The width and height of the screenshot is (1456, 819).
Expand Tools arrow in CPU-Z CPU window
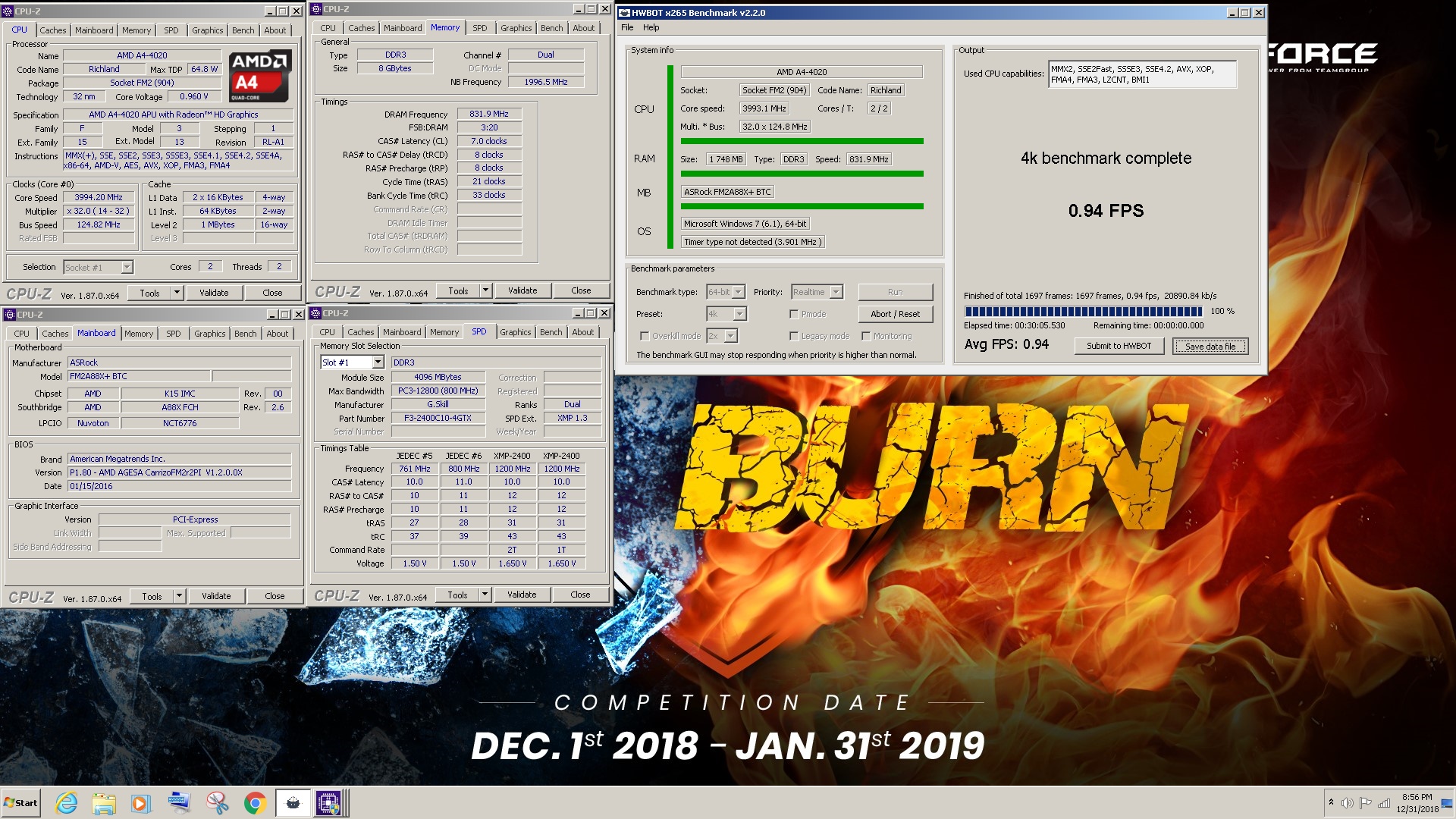(x=177, y=293)
